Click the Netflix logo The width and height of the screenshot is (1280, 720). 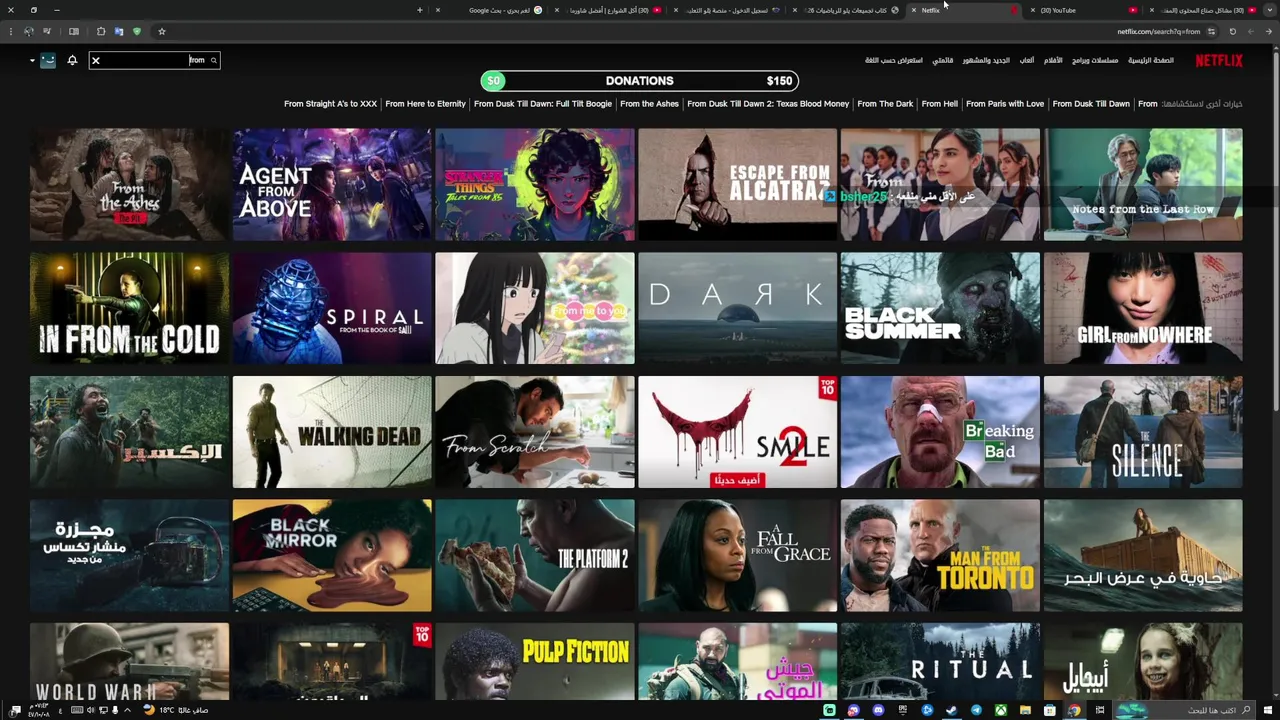[x=1219, y=60]
